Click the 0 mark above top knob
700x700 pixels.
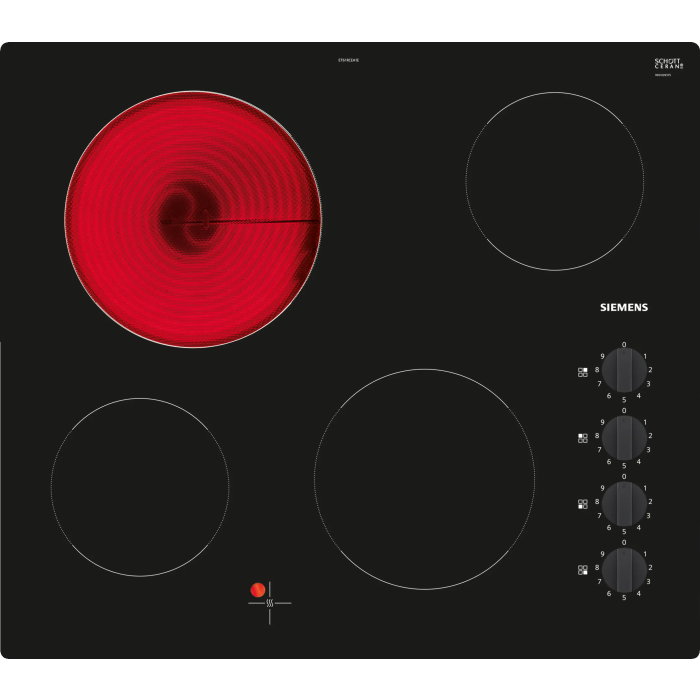(624, 345)
